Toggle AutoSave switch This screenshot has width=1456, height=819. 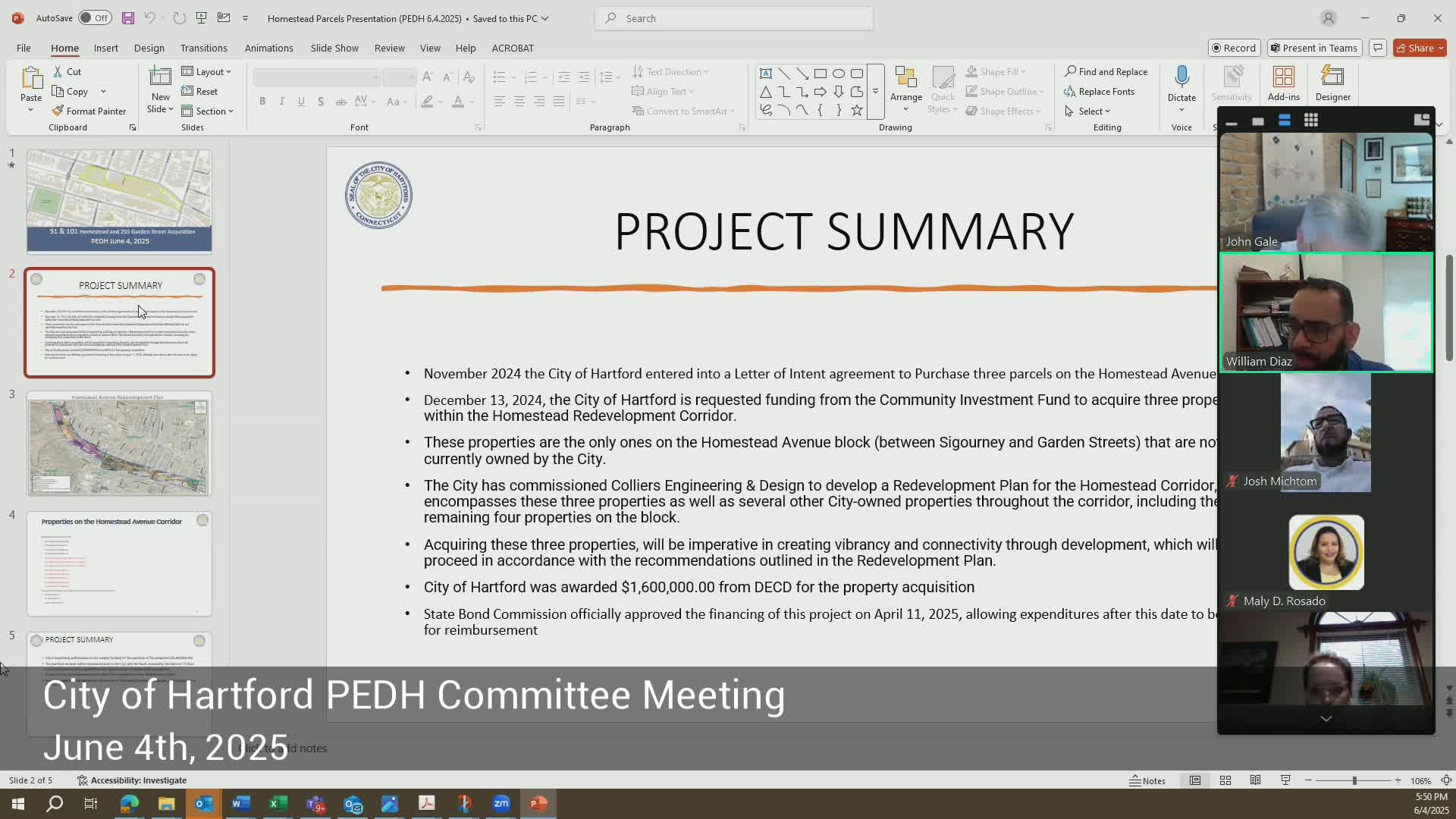95,18
